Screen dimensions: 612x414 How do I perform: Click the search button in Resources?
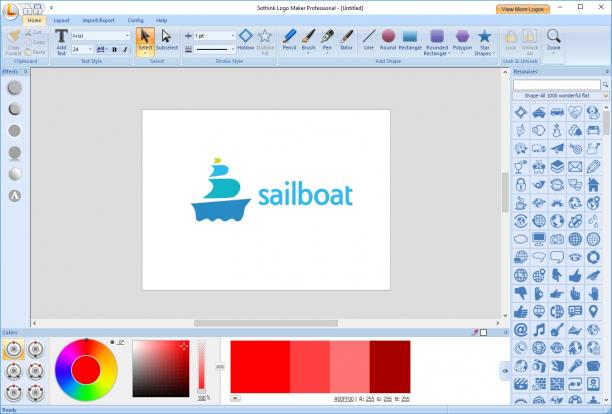[x=605, y=85]
